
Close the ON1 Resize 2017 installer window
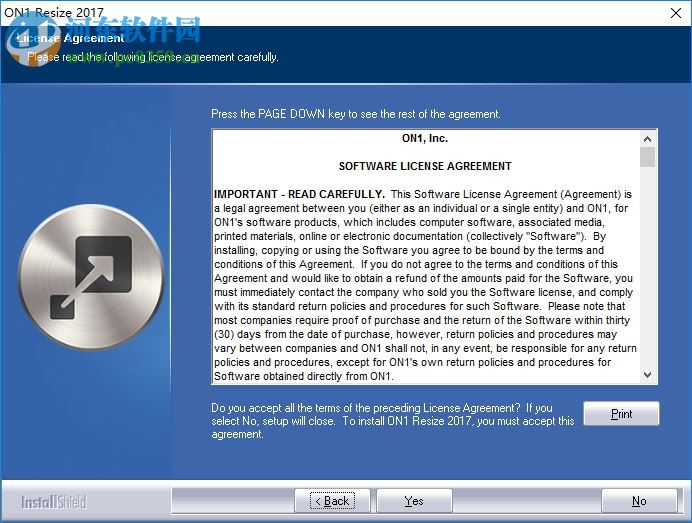676,13
